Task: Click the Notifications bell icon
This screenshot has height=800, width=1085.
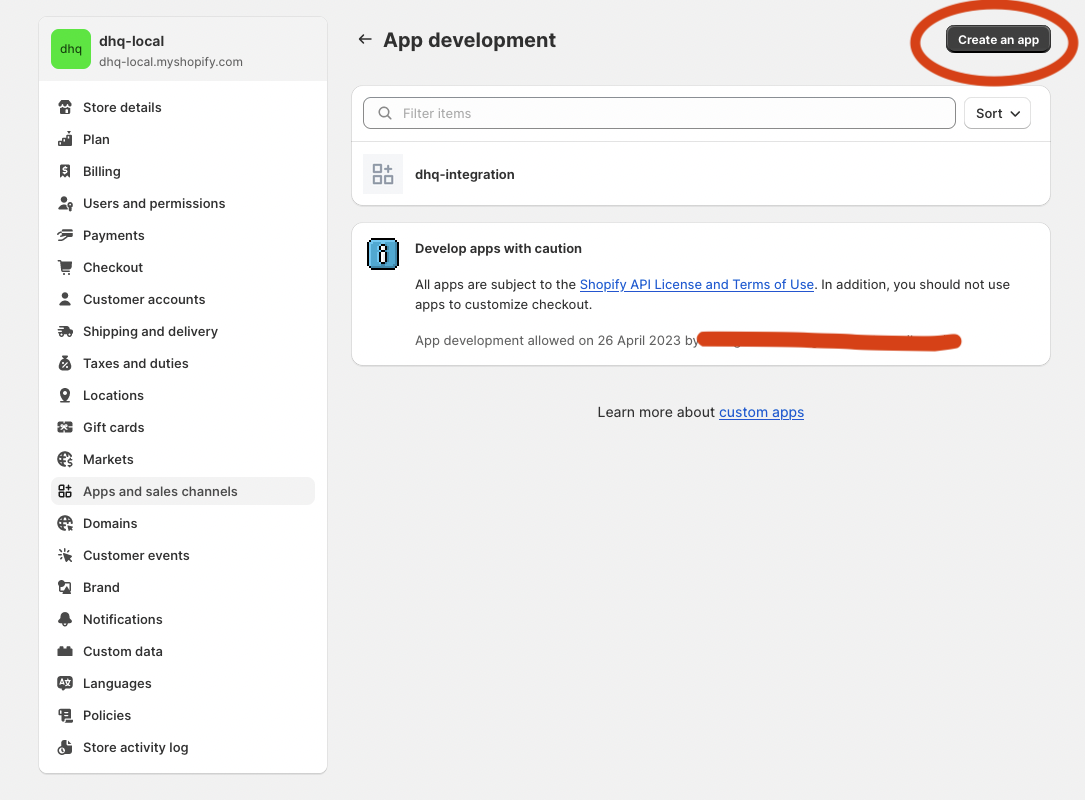Action: 65,619
